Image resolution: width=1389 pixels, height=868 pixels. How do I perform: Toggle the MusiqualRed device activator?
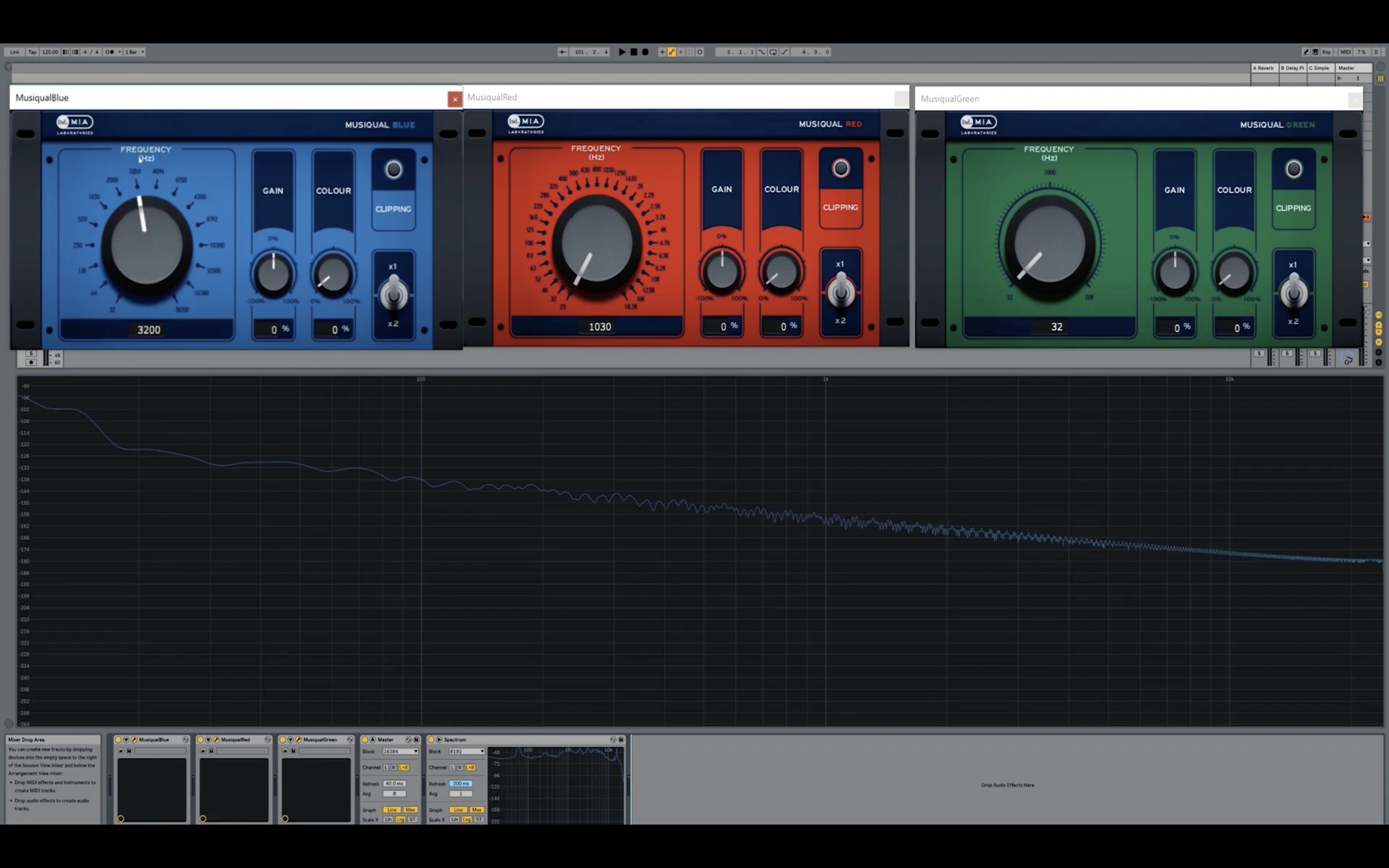[200, 739]
